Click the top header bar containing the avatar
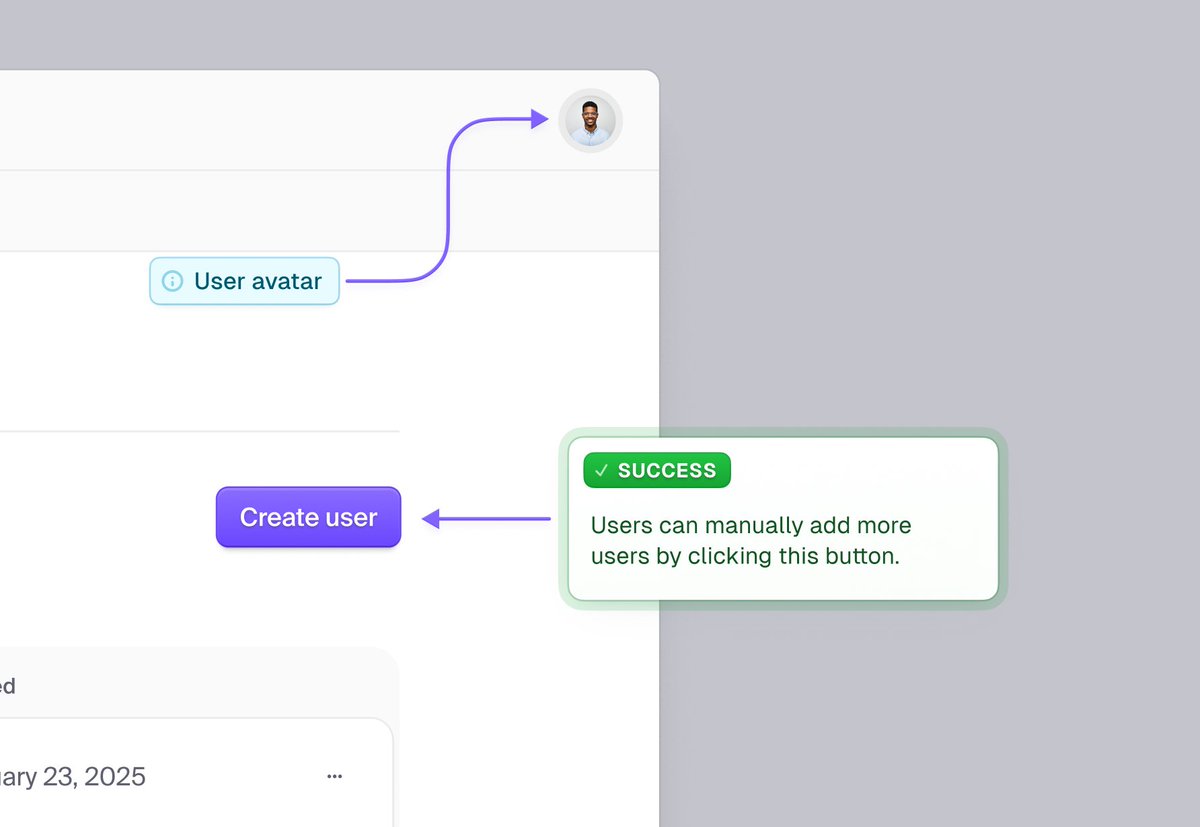 (300, 120)
